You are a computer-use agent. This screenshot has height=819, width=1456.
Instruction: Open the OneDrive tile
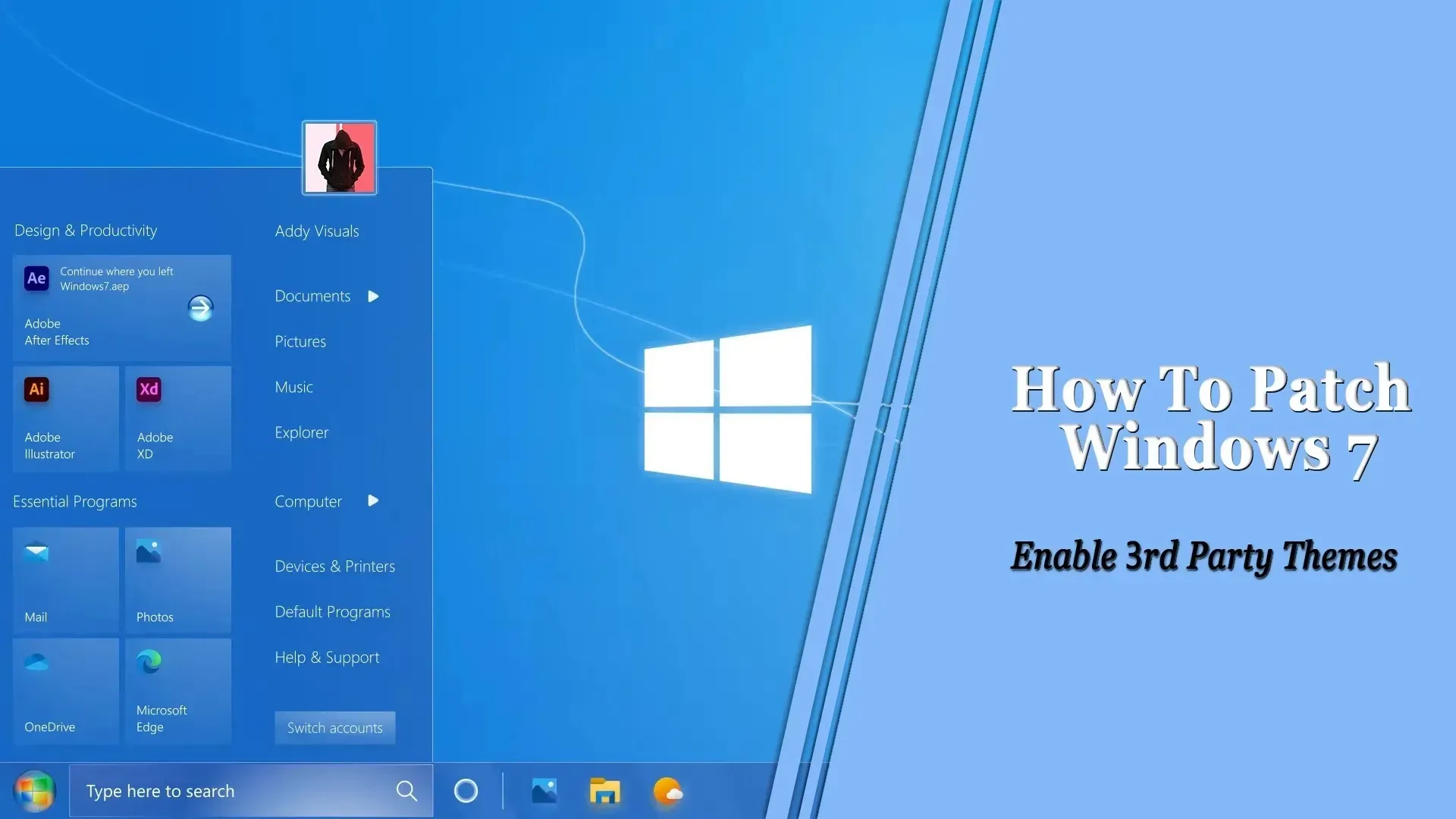[66, 691]
